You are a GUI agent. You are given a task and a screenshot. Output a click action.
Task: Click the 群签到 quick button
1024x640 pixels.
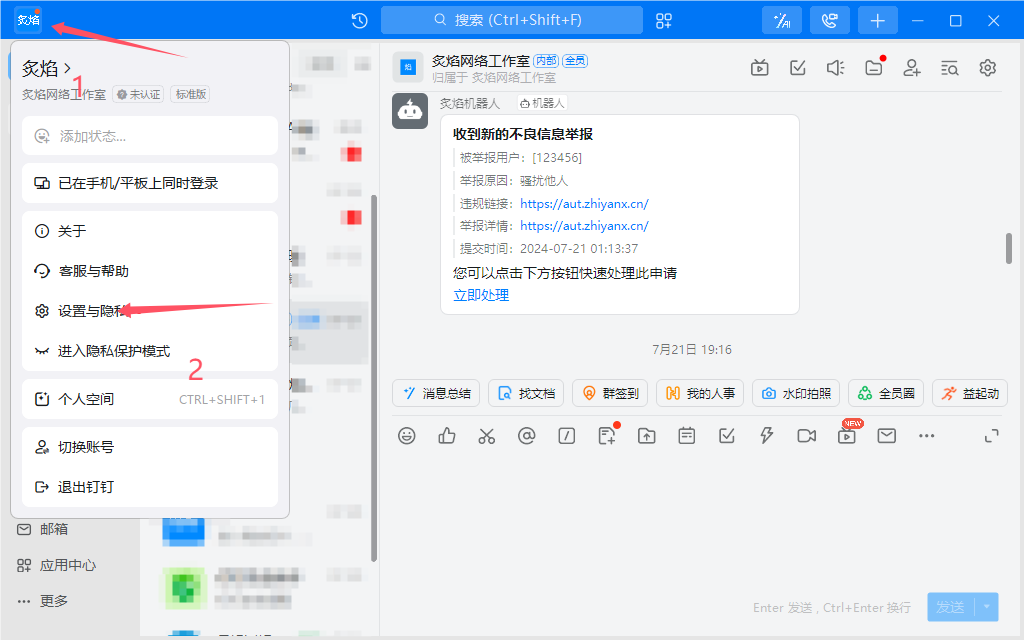(610, 393)
